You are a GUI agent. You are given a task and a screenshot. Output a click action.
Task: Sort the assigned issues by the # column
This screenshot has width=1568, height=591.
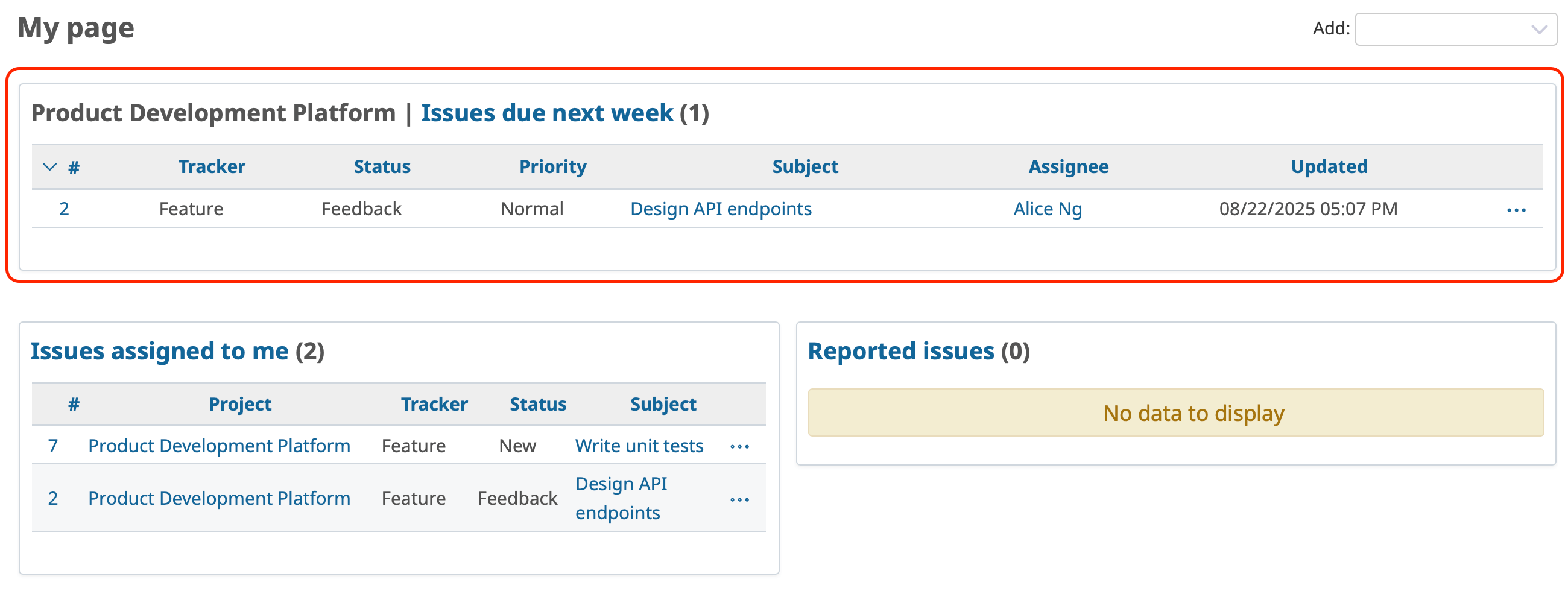tap(73, 403)
